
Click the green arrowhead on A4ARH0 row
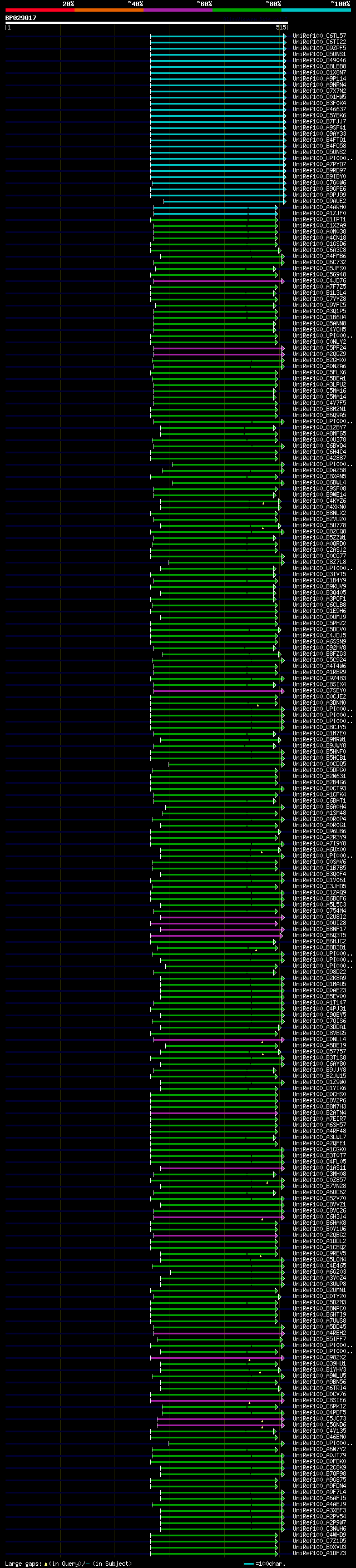tap(276, 207)
